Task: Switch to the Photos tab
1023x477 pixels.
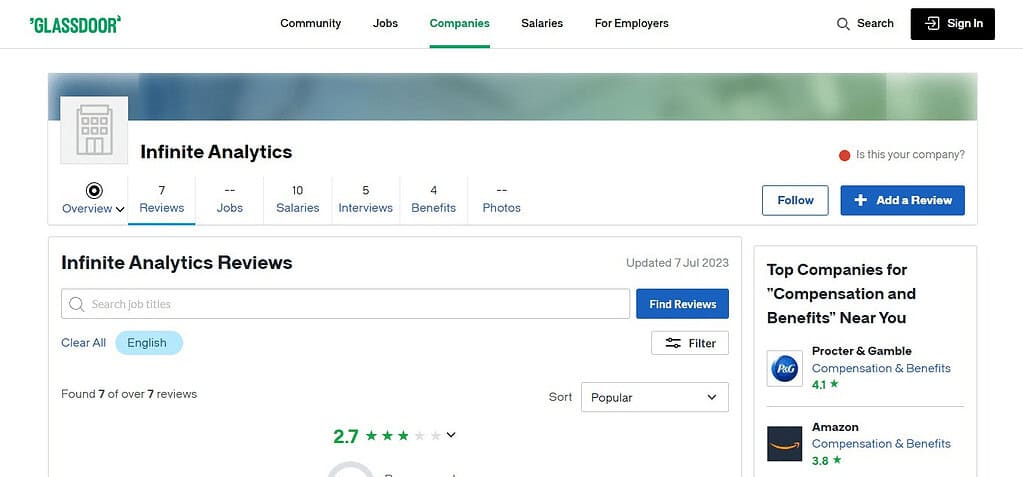Action: point(502,200)
